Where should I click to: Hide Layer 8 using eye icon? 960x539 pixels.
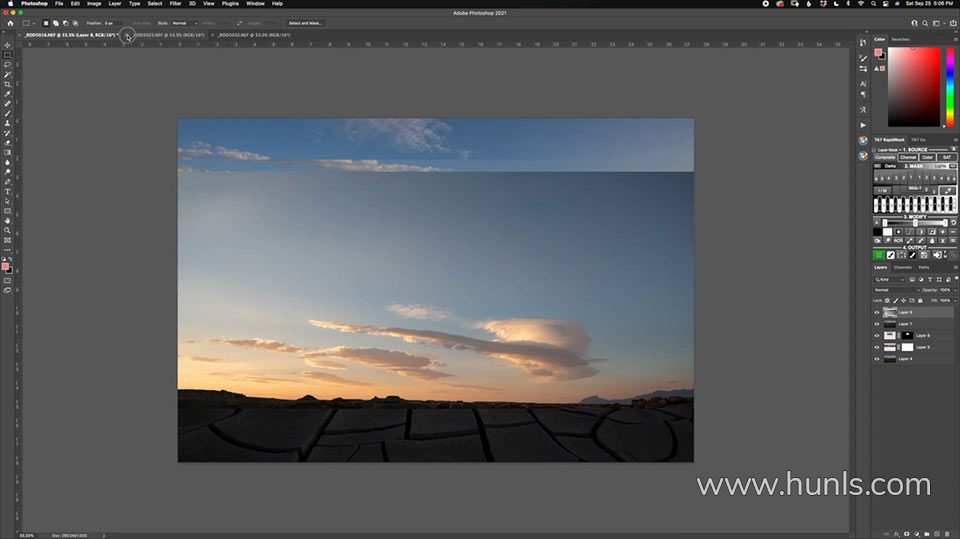(x=877, y=312)
